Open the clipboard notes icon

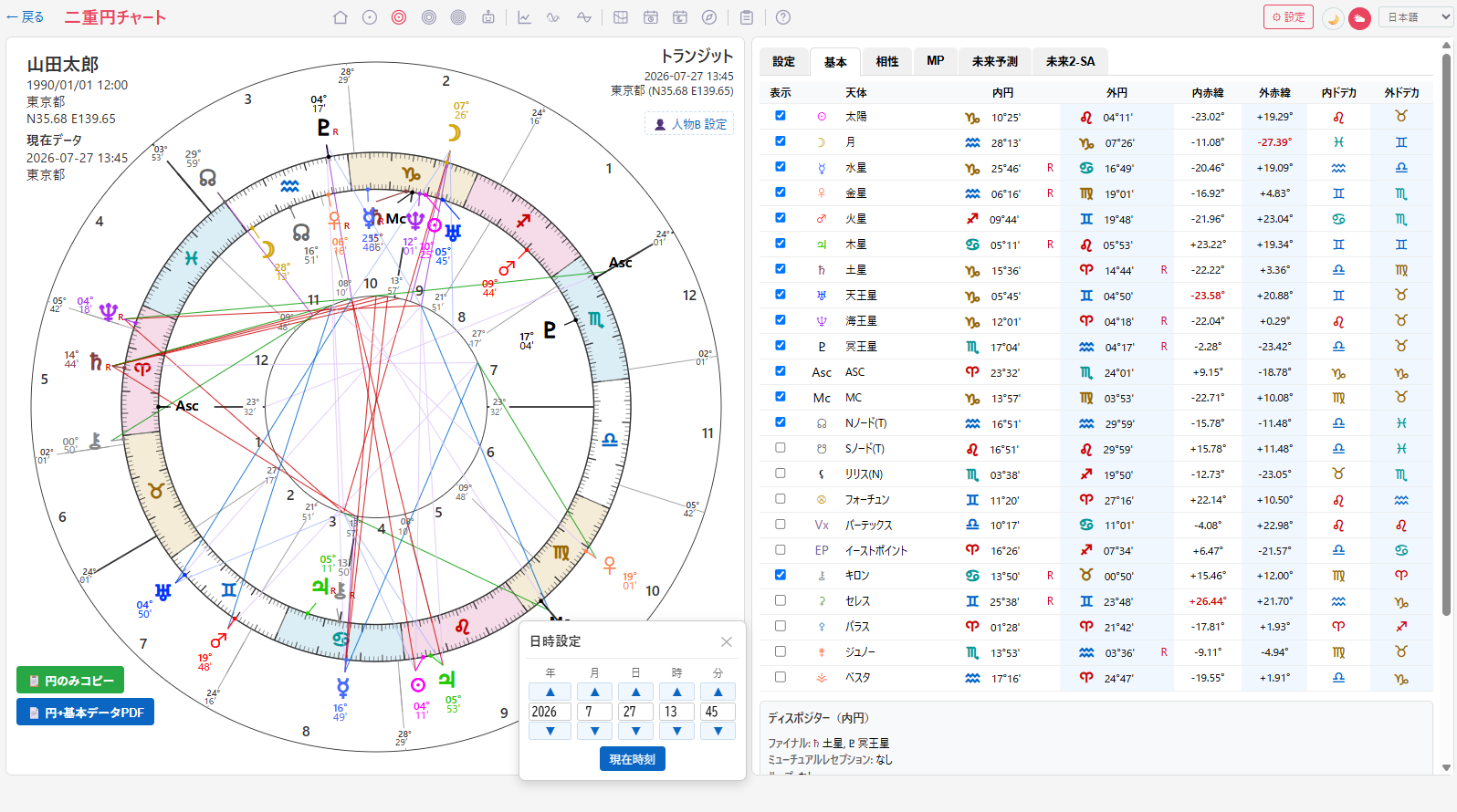(x=747, y=17)
